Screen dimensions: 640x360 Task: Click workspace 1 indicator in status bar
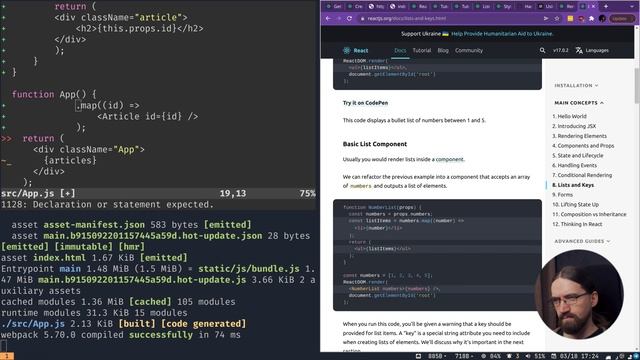click(7, 356)
